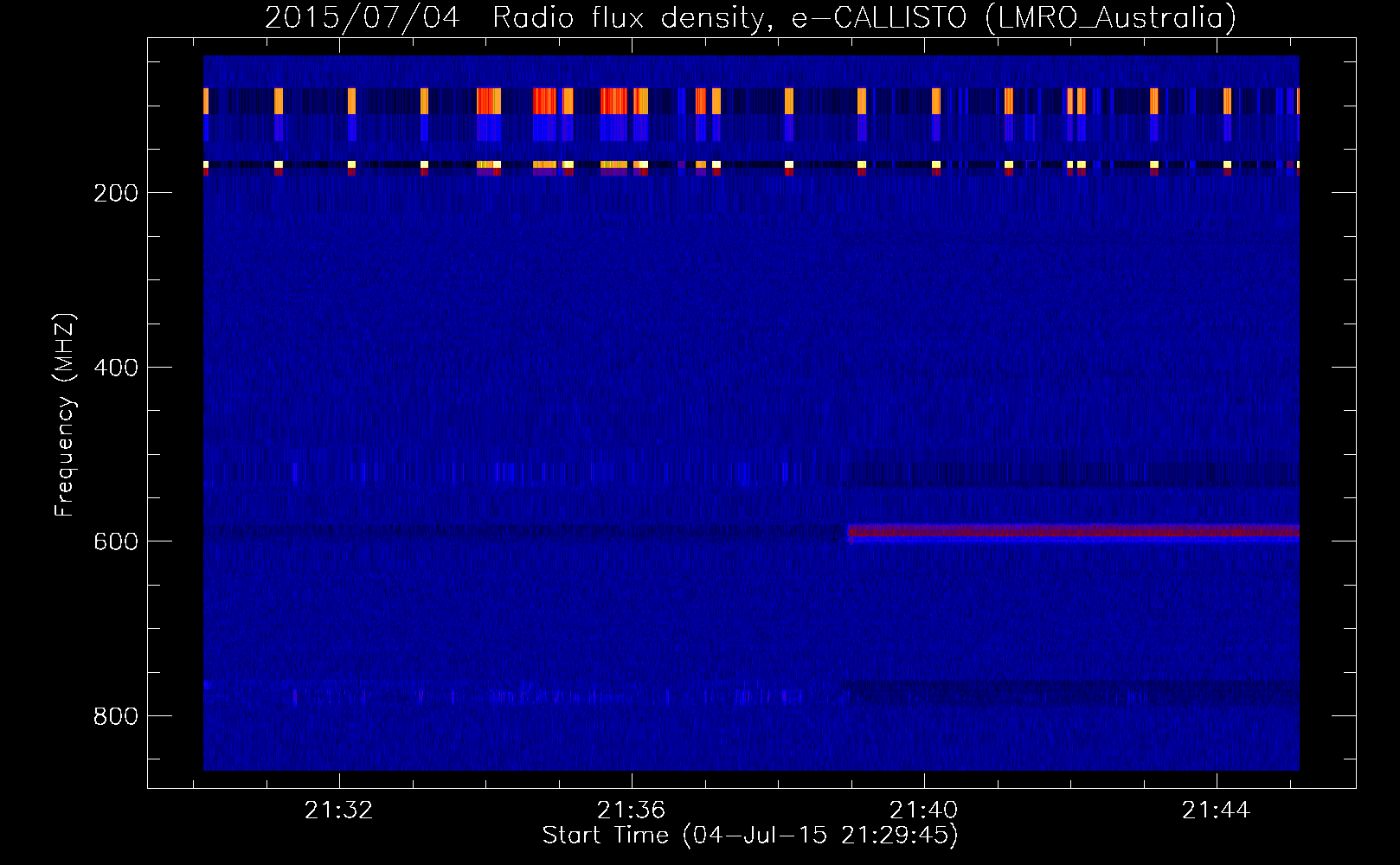The height and width of the screenshot is (865, 1400).
Task: Click the 21:40 time tick label
Action: (x=924, y=810)
